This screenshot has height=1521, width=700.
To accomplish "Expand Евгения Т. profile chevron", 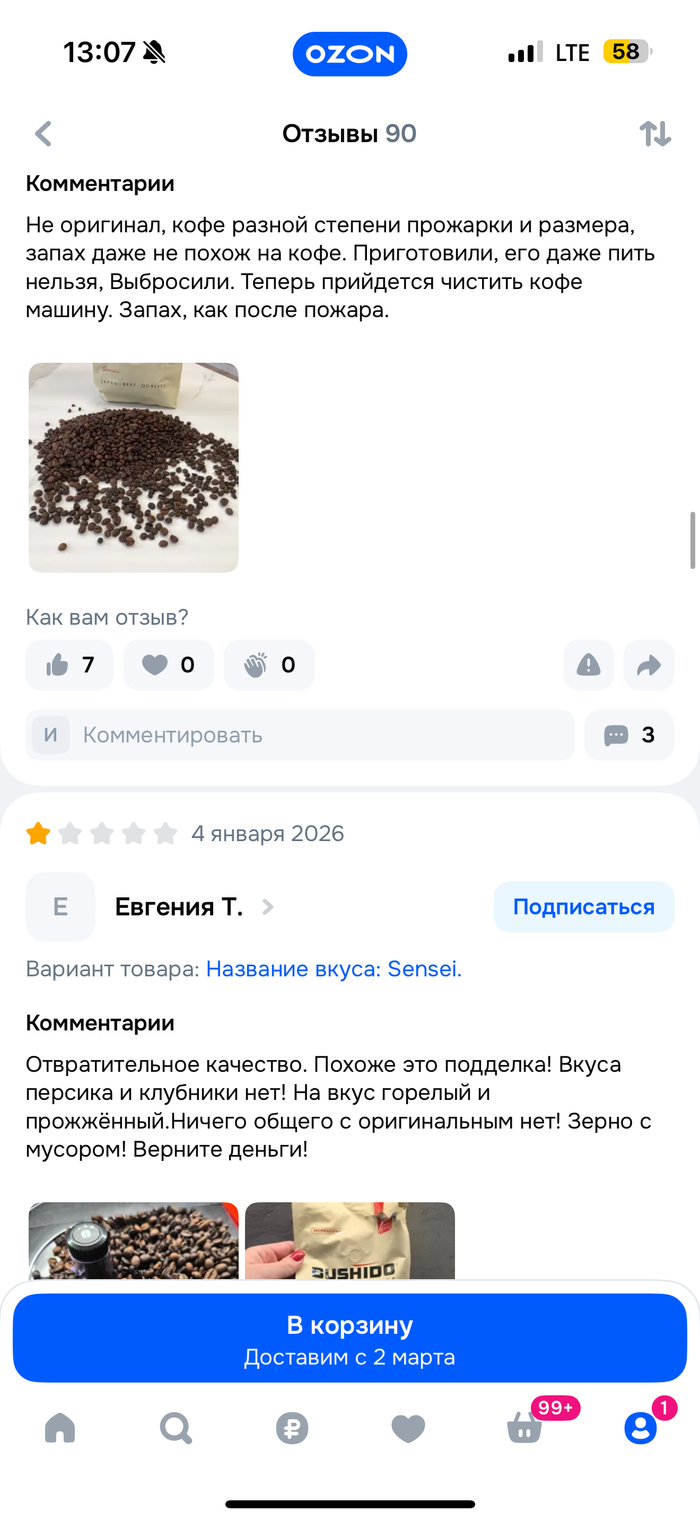I will [267, 907].
